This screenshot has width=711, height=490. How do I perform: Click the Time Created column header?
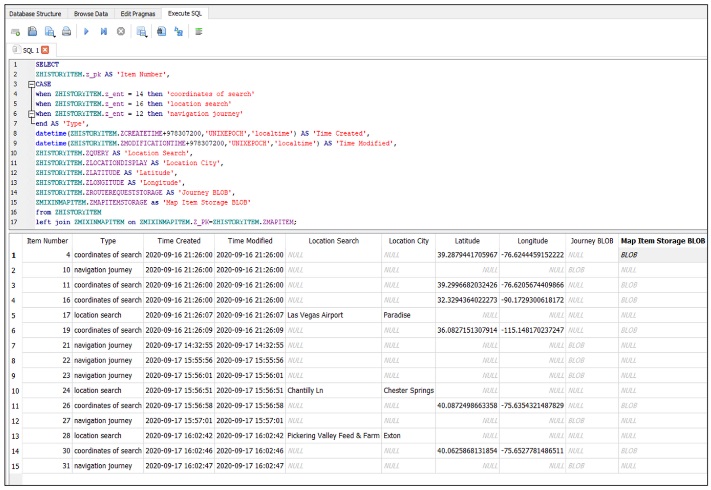pos(178,241)
